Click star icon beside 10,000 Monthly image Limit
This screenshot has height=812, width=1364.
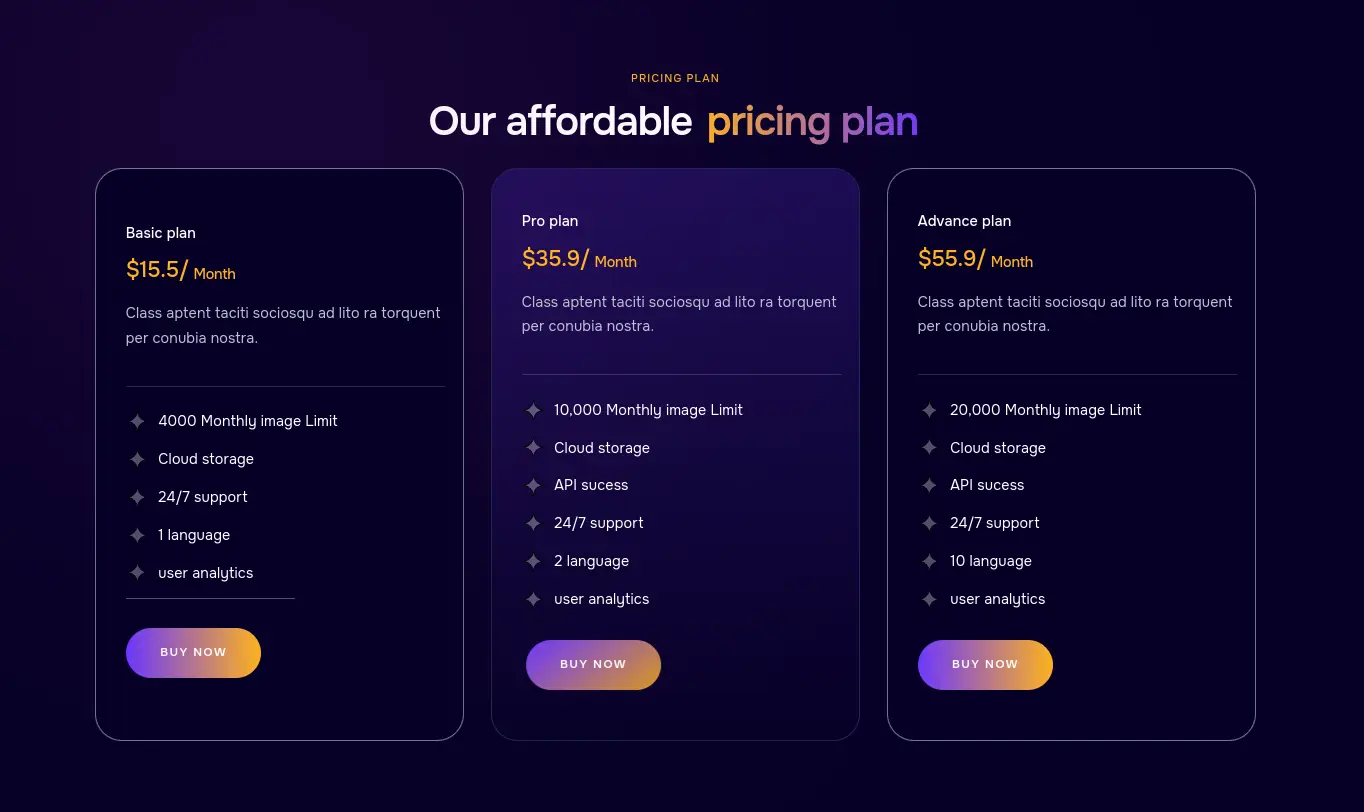coord(533,410)
